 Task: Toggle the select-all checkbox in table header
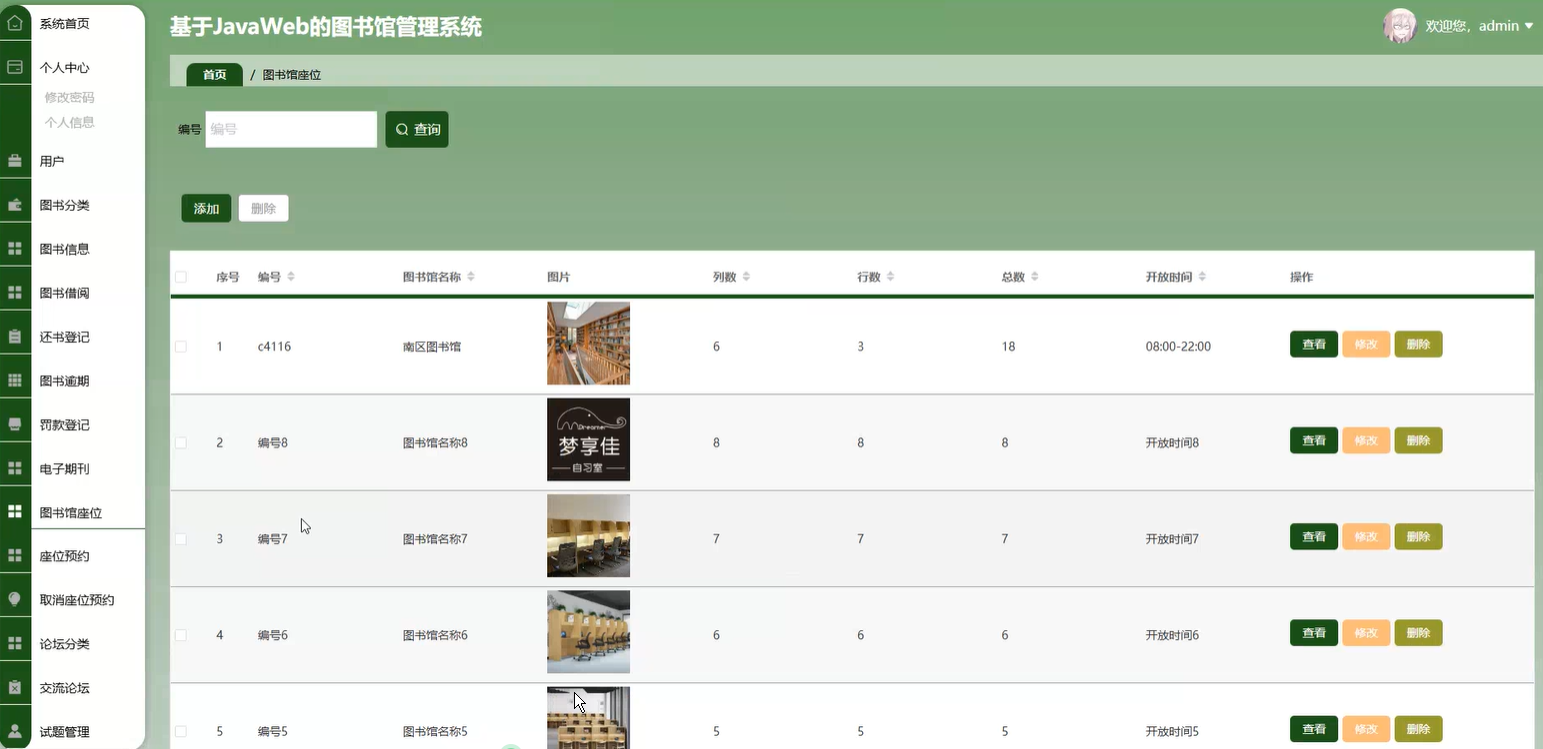pyautogui.click(x=181, y=277)
